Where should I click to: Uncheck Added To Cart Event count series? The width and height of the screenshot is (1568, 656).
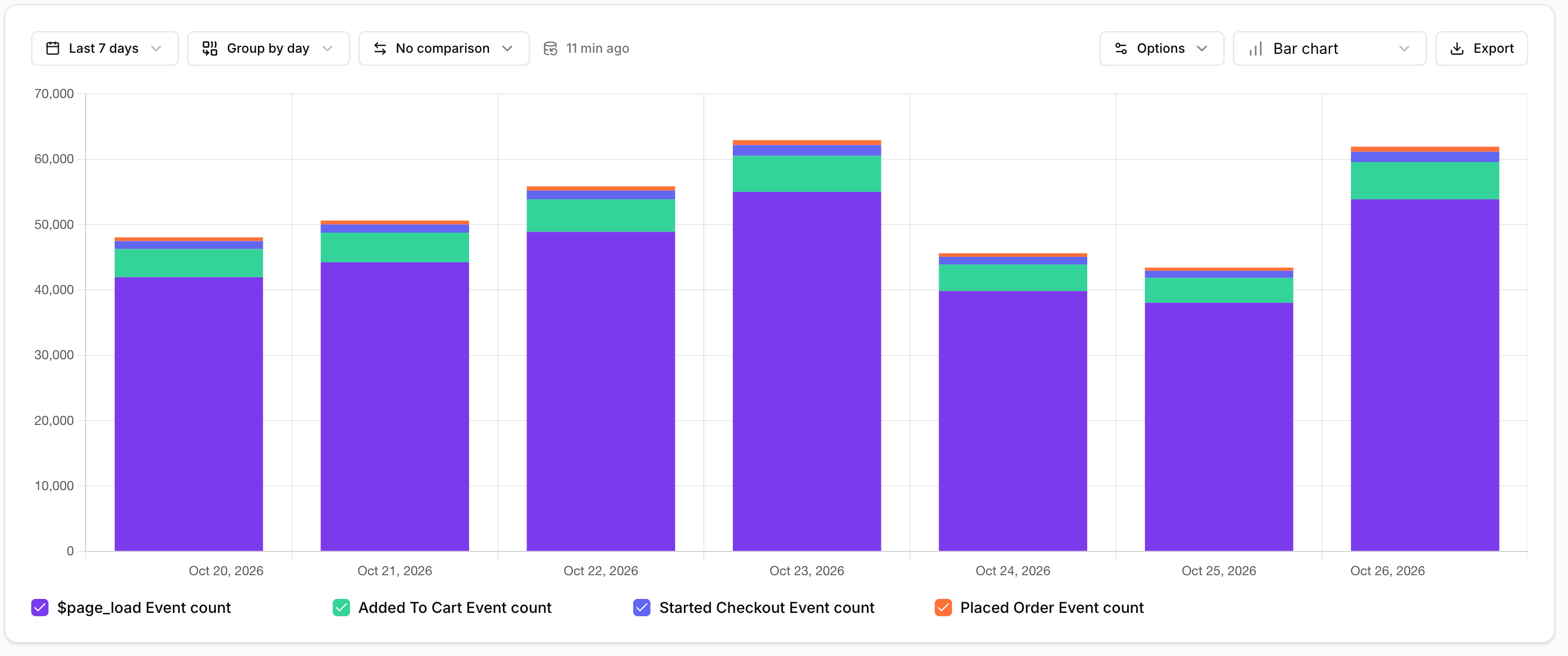coord(341,608)
